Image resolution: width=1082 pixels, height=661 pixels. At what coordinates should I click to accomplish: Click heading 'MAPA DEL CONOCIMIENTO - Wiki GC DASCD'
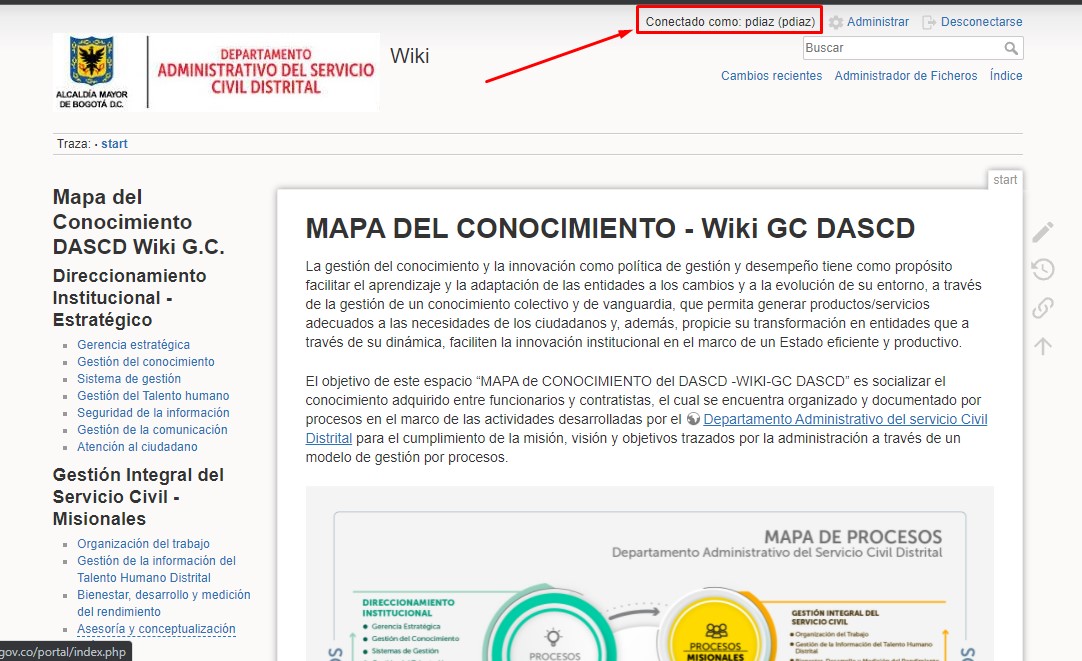[610, 228]
